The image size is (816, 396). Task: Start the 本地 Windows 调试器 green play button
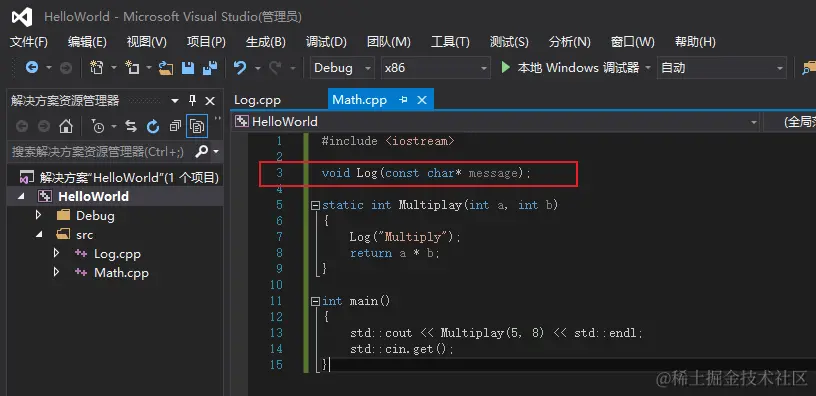[x=505, y=68]
